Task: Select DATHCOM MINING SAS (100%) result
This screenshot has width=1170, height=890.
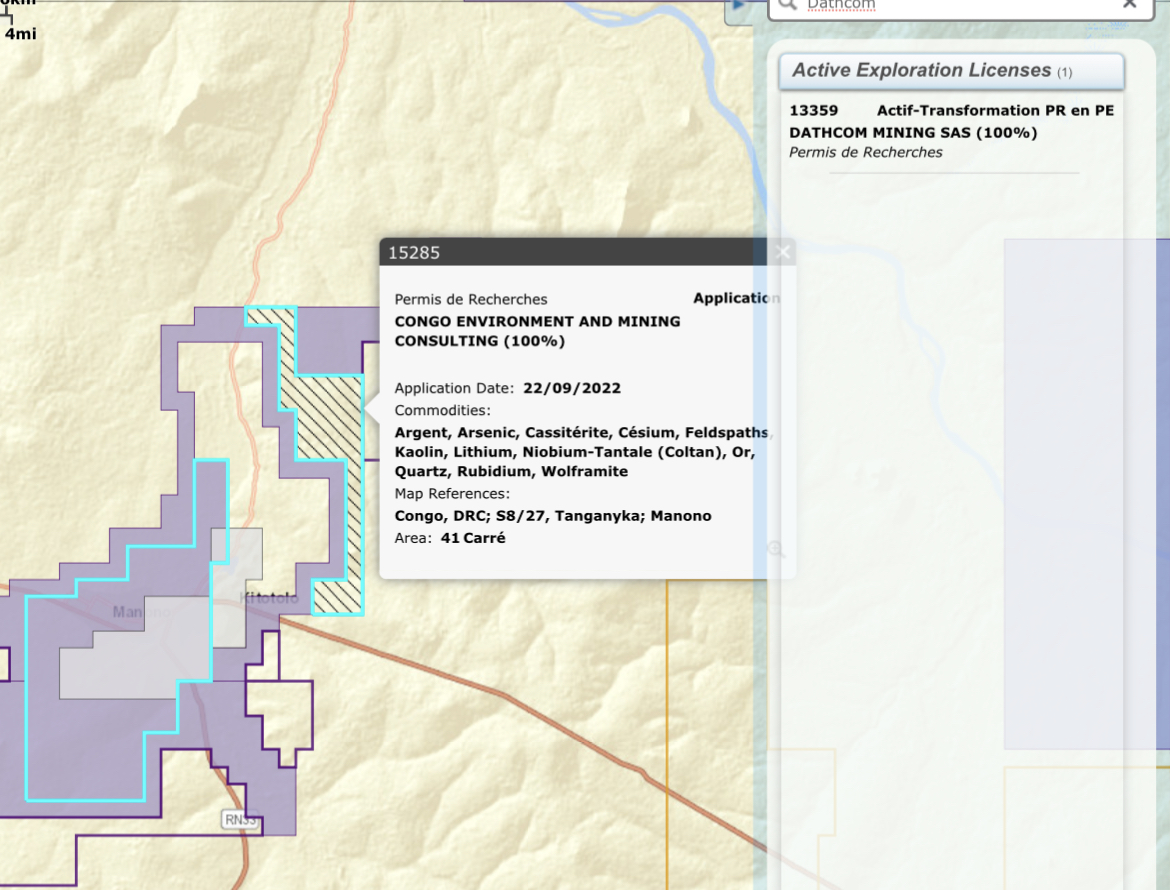Action: tap(912, 132)
